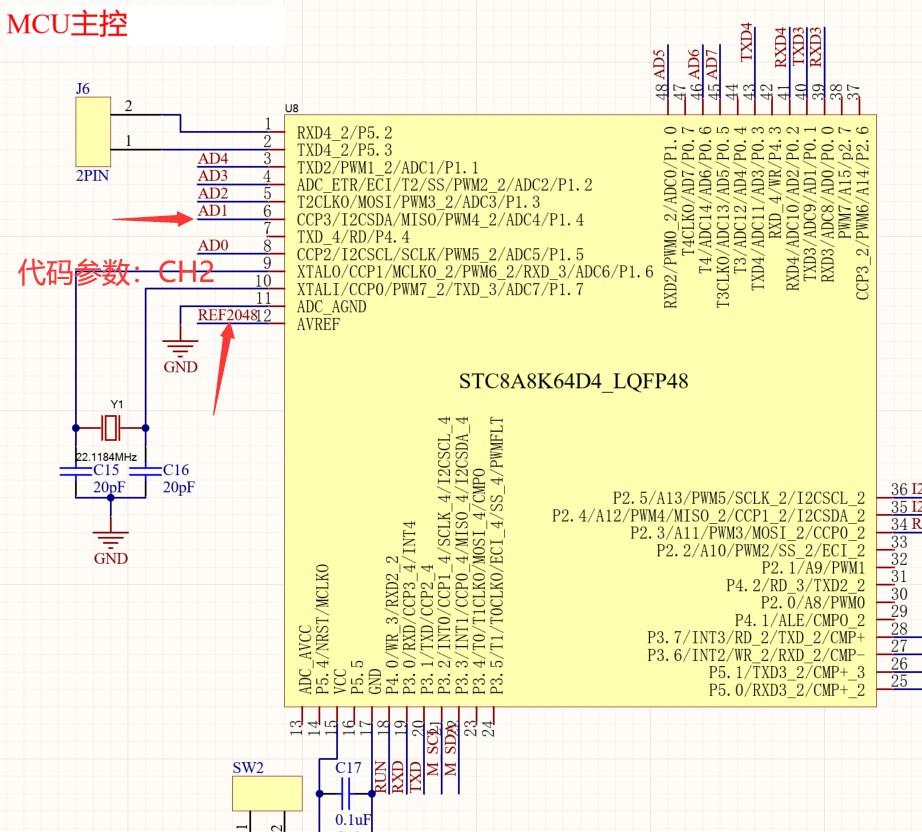Click pin number 25 on the chip

pyautogui.click(x=900, y=681)
